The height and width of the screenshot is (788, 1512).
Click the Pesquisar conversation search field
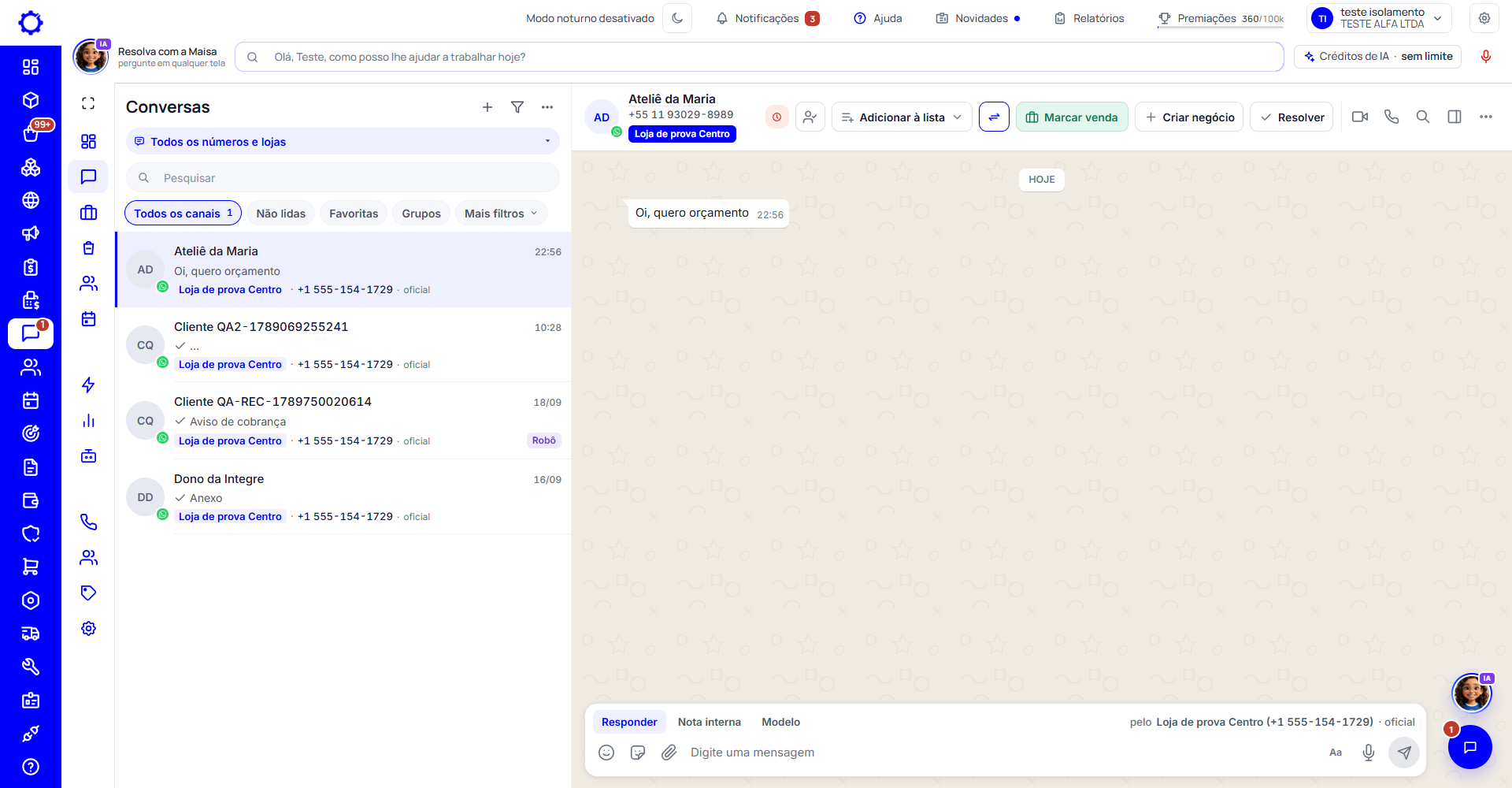click(x=343, y=178)
